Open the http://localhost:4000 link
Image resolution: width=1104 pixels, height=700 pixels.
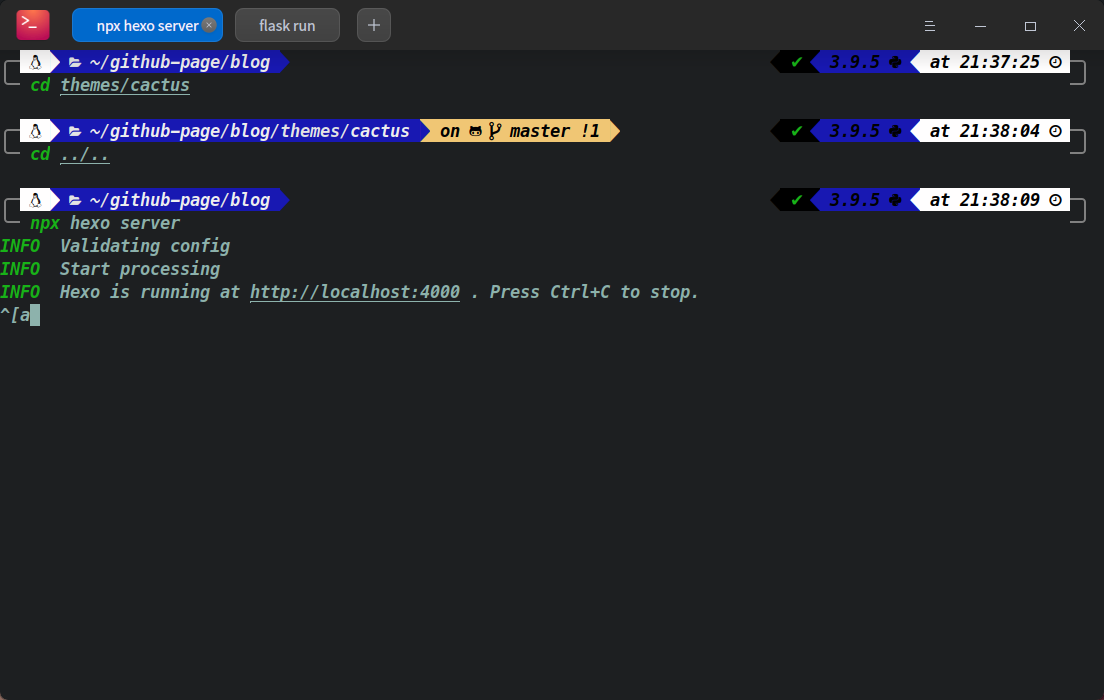[x=355, y=292]
